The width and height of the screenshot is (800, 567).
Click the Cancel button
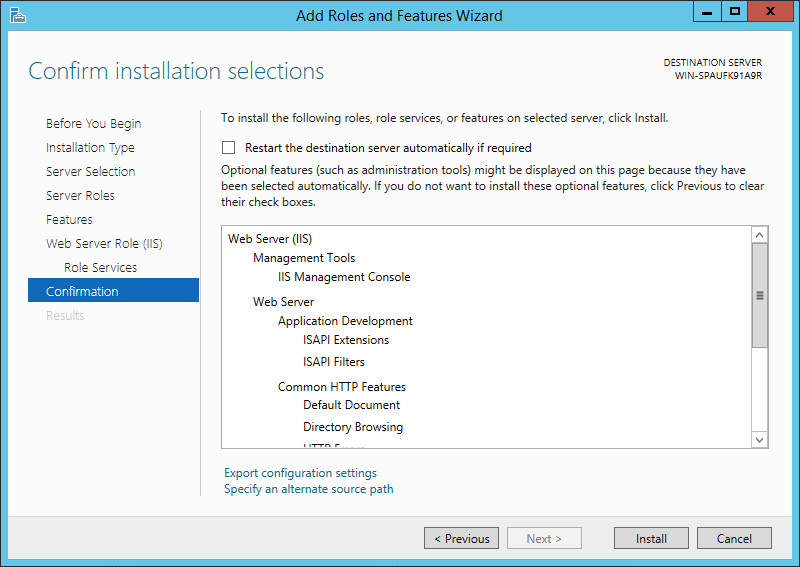click(733, 538)
